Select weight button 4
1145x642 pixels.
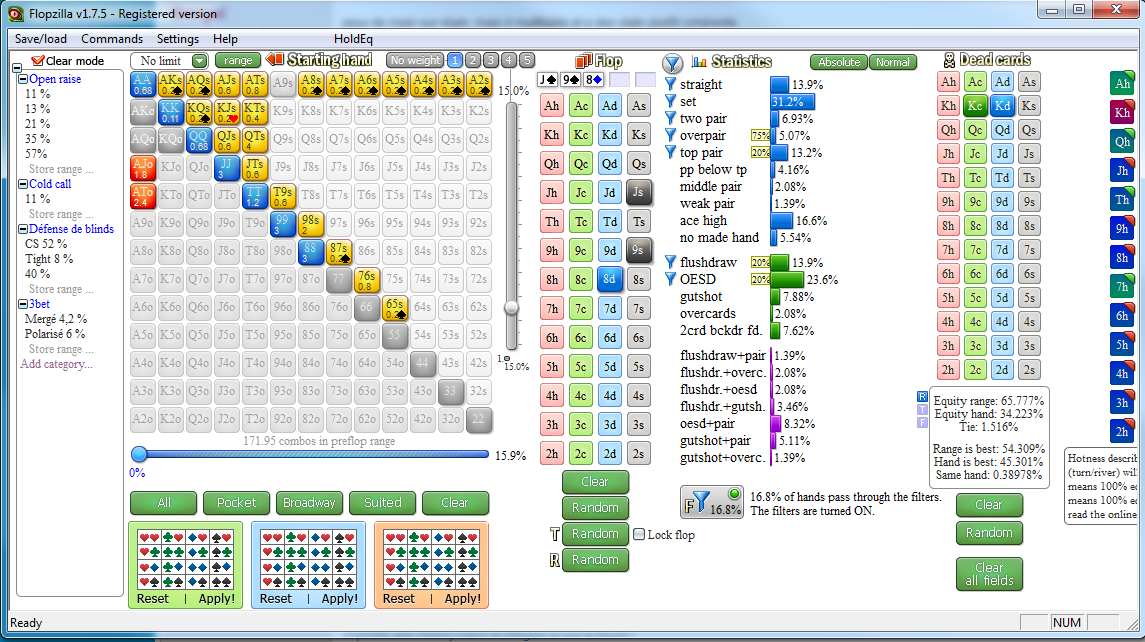point(509,61)
